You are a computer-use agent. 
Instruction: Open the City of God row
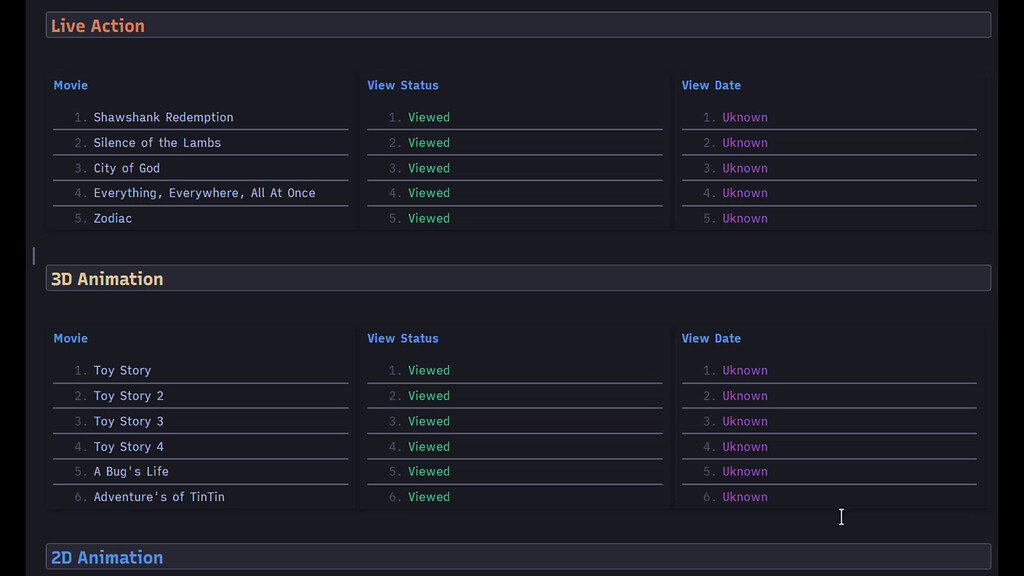[127, 168]
